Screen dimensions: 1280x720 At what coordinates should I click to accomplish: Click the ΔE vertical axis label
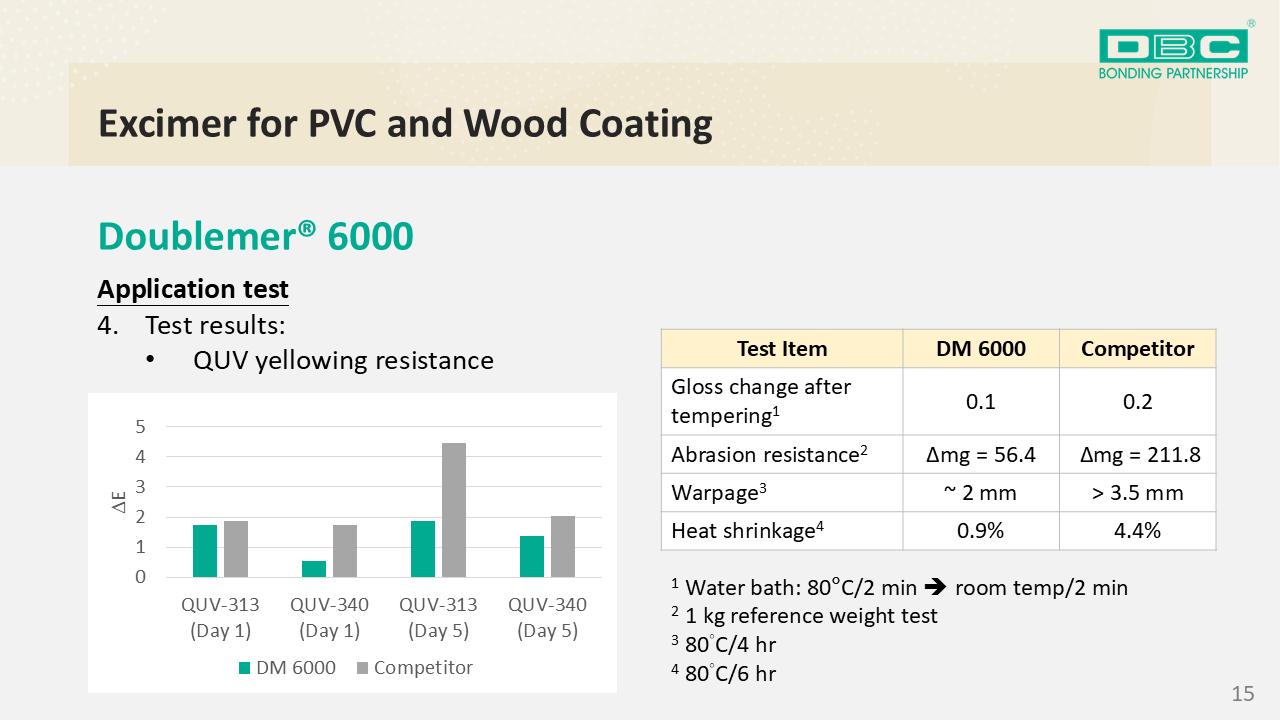pyautogui.click(x=118, y=502)
